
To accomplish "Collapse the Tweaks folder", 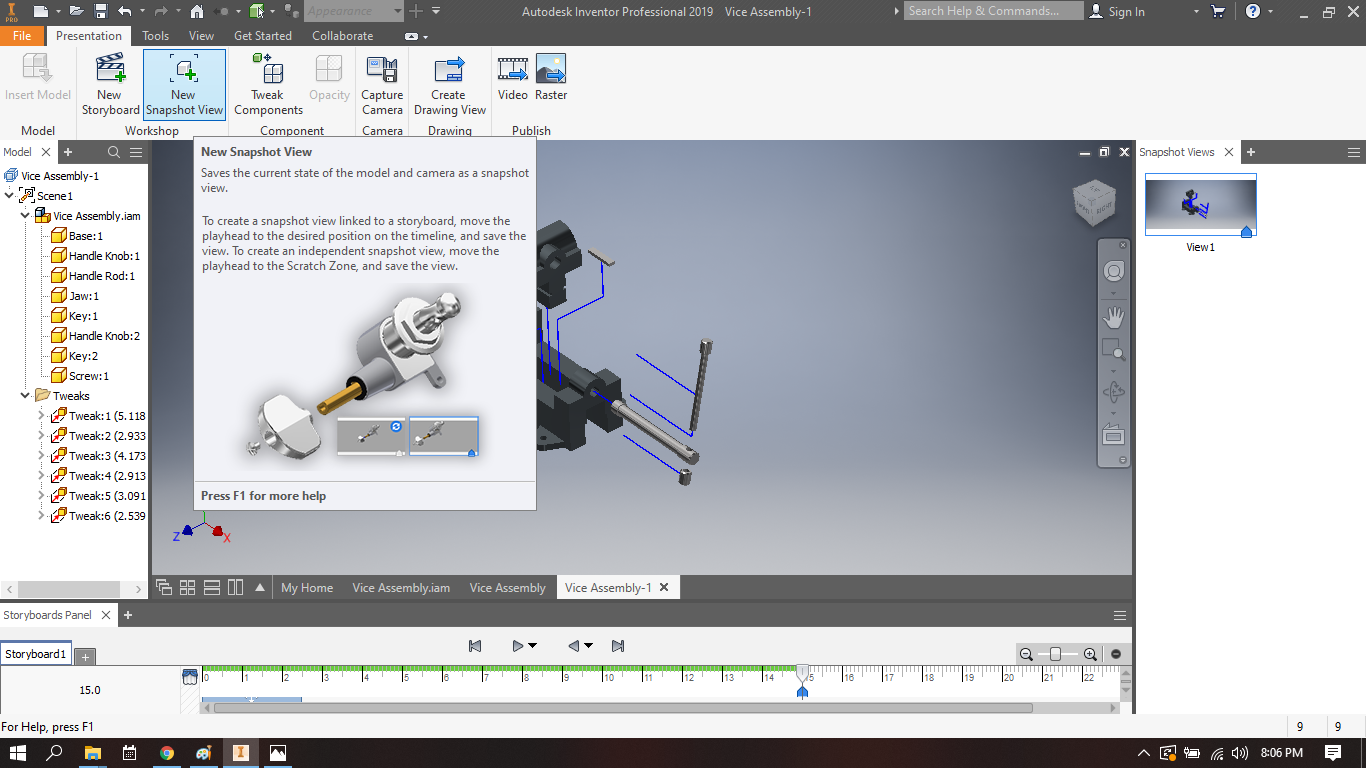I will tap(25, 395).
